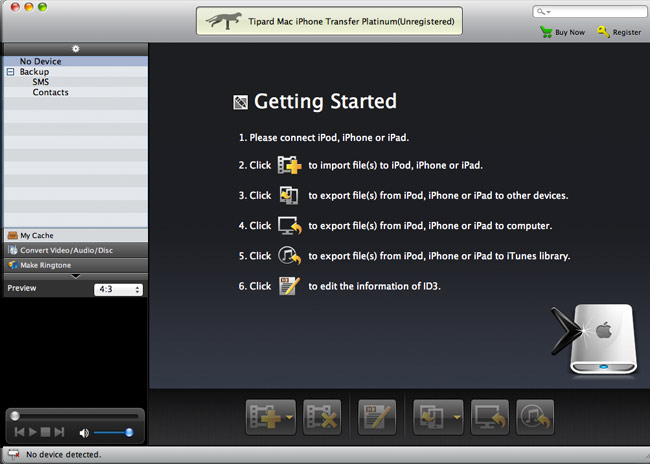Click the Apple drive illustration
Screen dimensions: 650x464
(594, 339)
